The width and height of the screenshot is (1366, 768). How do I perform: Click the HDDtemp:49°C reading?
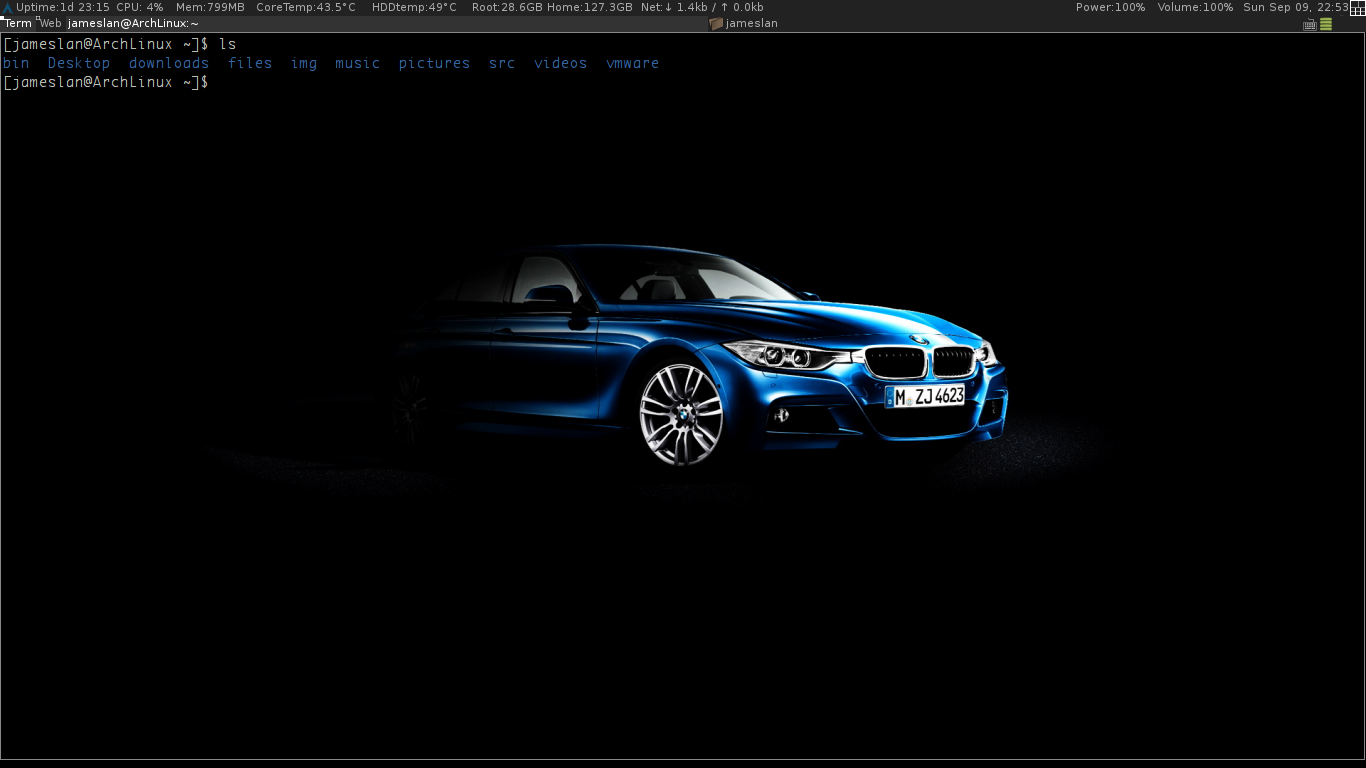coord(414,7)
